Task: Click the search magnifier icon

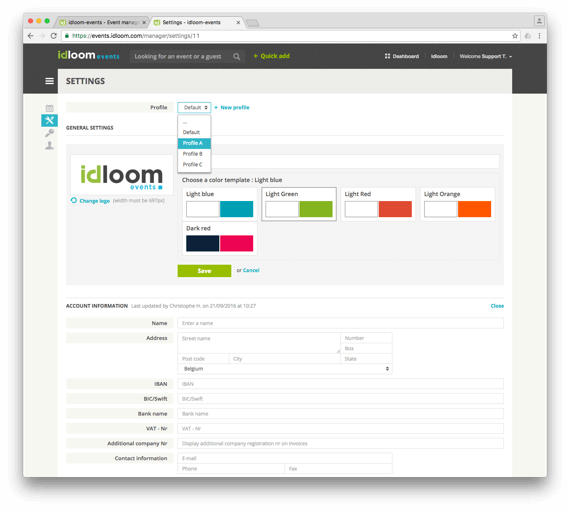Action: pyautogui.click(x=237, y=56)
